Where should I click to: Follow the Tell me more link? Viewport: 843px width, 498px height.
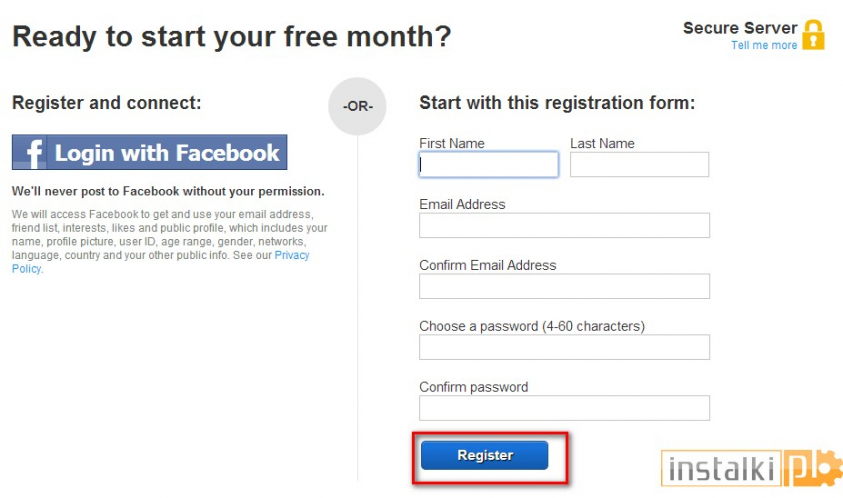point(764,45)
